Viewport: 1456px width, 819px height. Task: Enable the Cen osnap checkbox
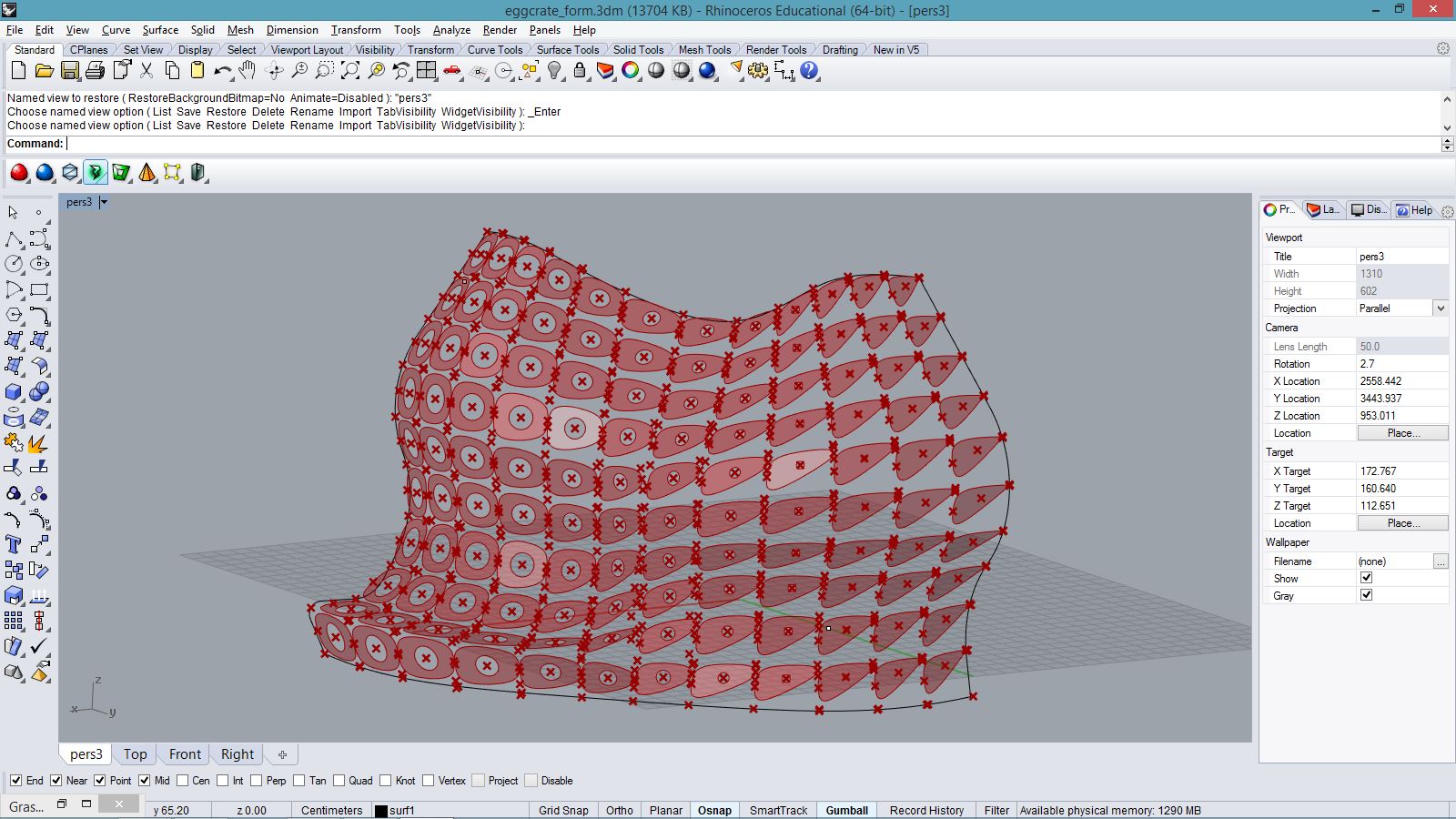183,781
